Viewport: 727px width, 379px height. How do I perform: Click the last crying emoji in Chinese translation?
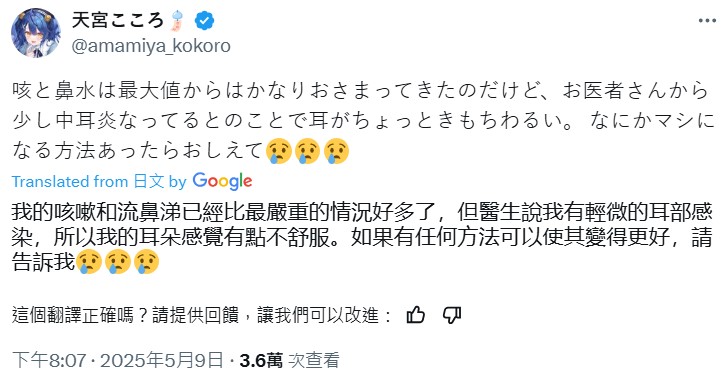[x=147, y=262]
